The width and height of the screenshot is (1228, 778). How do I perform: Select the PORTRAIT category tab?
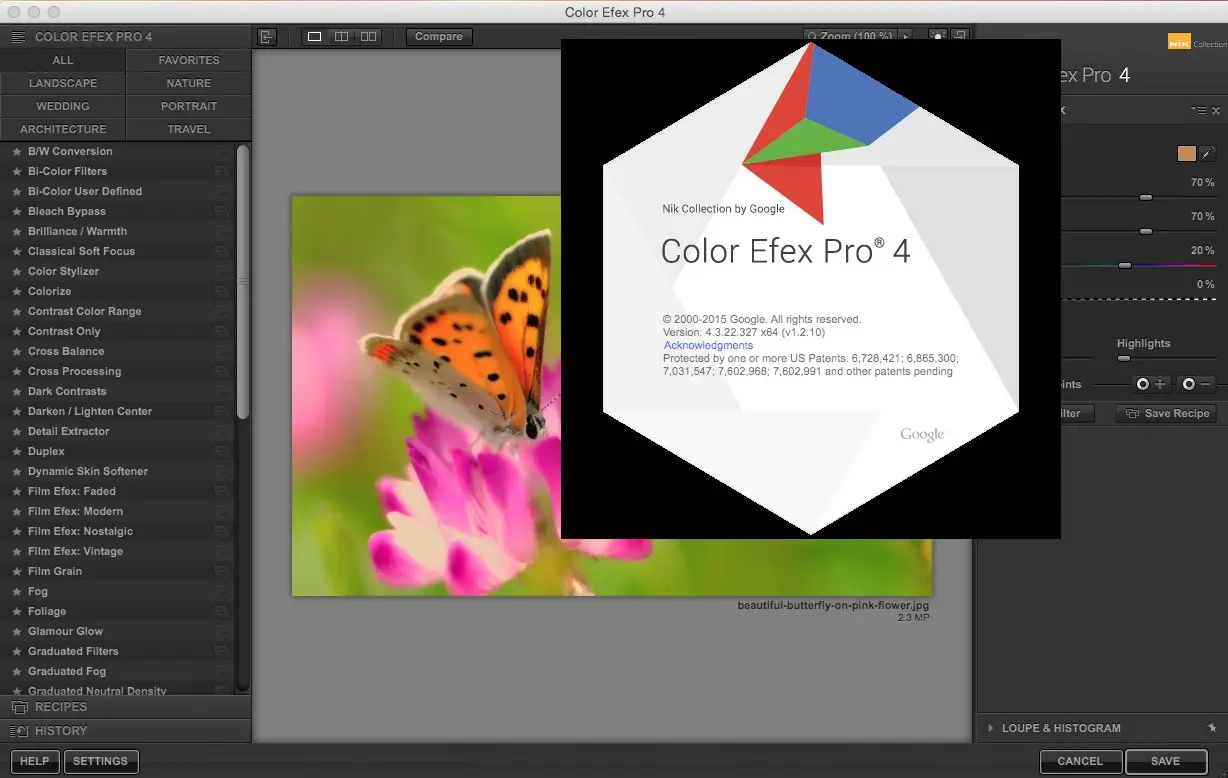(189, 107)
